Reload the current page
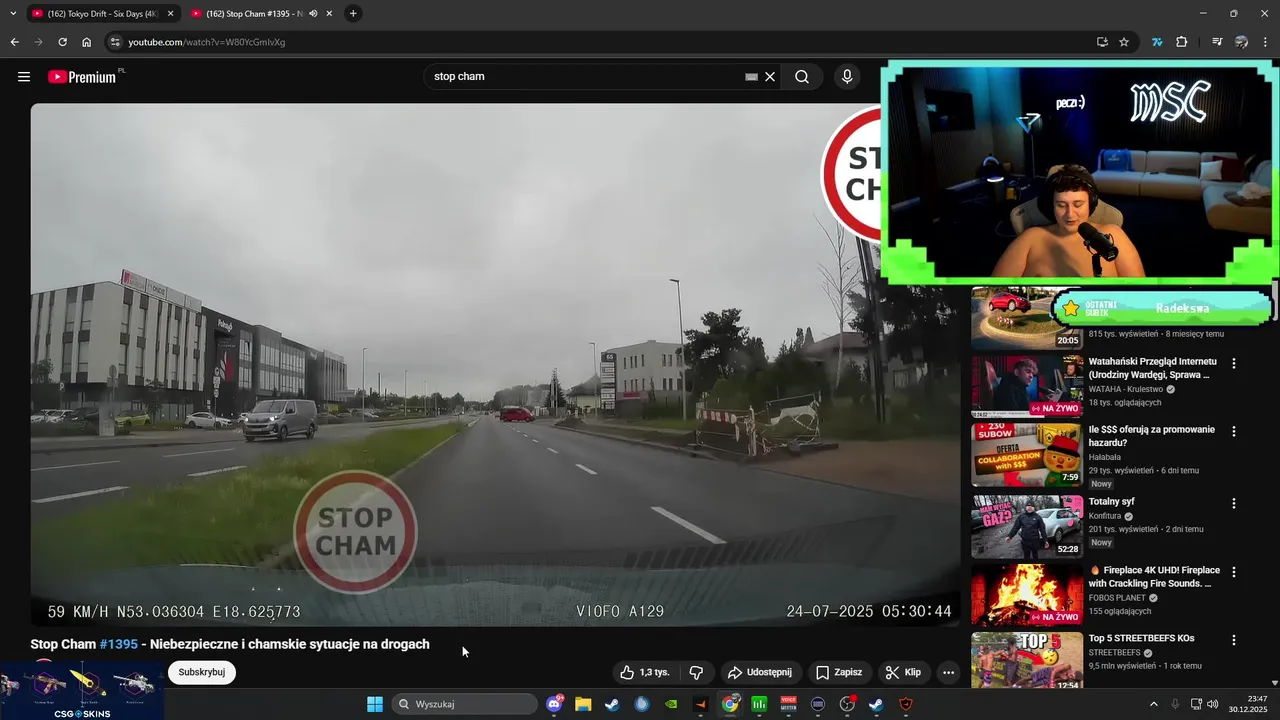1280x720 pixels. [62, 42]
